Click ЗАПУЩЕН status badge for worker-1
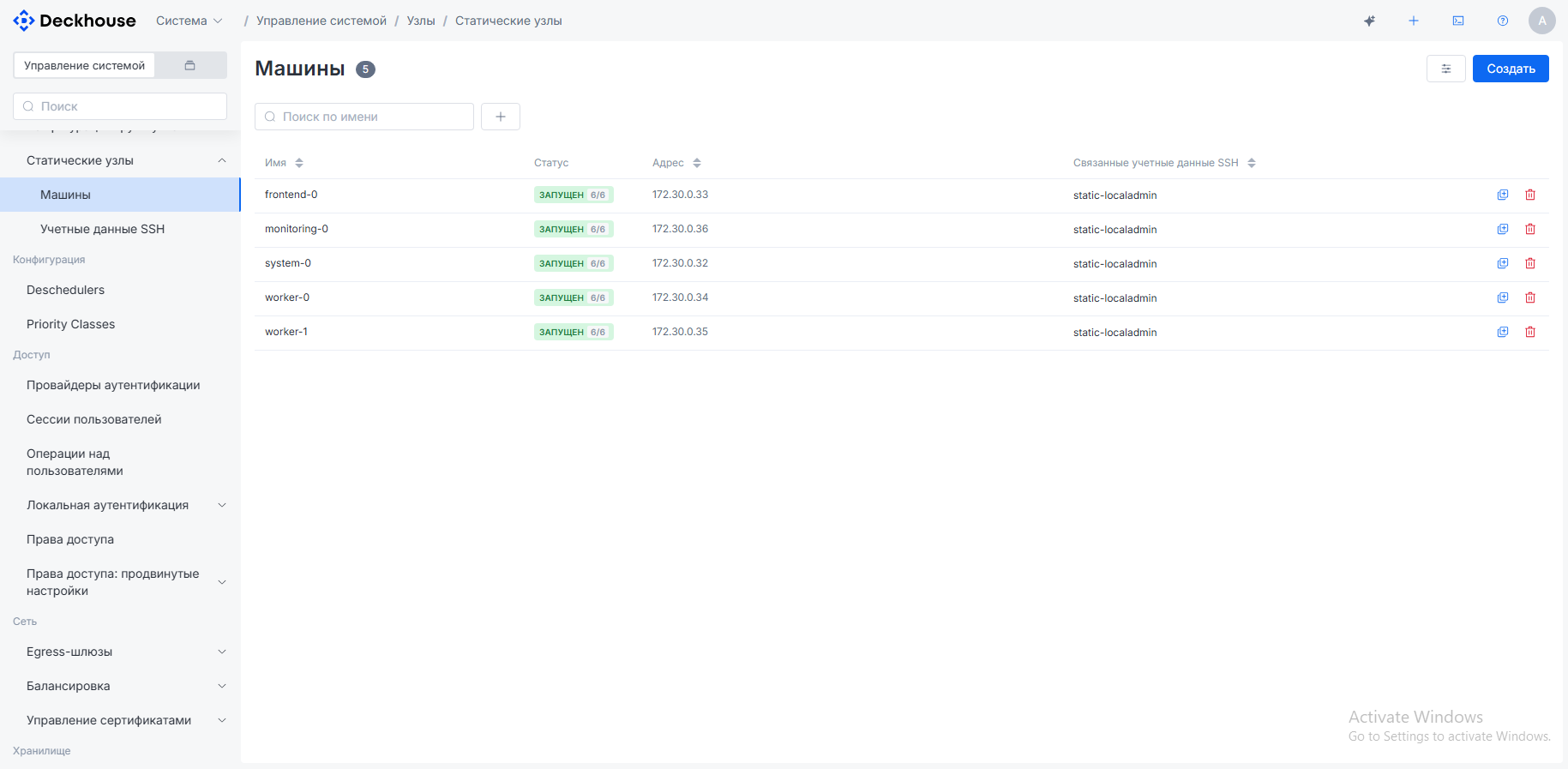The height and width of the screenshot is (769, 1568). [574, 332]
